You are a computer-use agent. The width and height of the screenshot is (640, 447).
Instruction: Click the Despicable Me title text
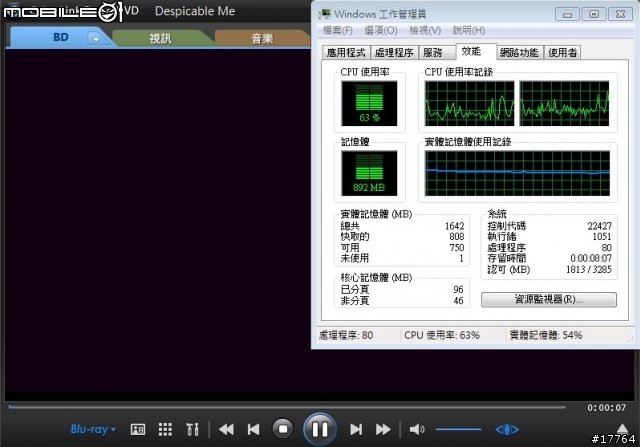click(195, 11)
